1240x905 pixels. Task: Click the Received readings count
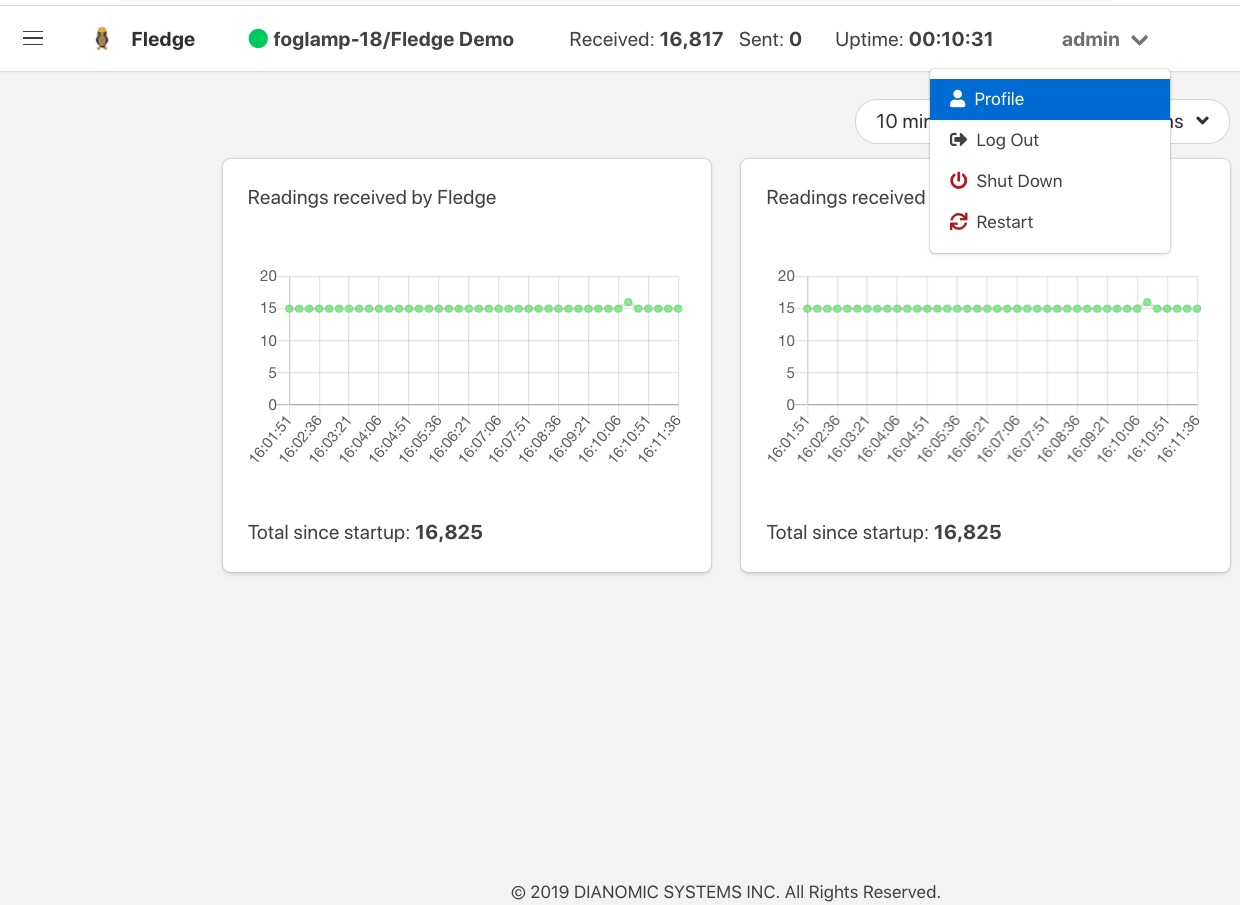click(x=690, y=40)
